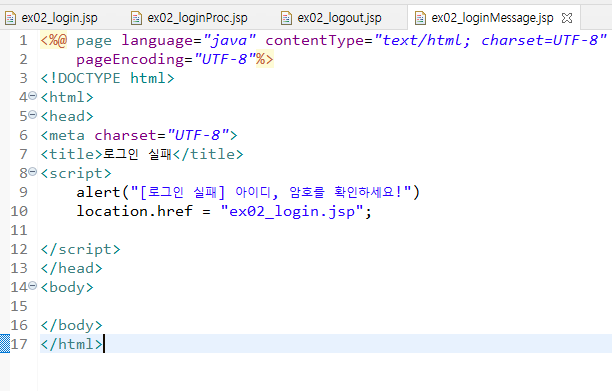This screenshot has width=612, height=391.
Task: Click the JSP file icon on ex02_login.jsp tab
Action: pyautogui.click(x=10, y=18)
